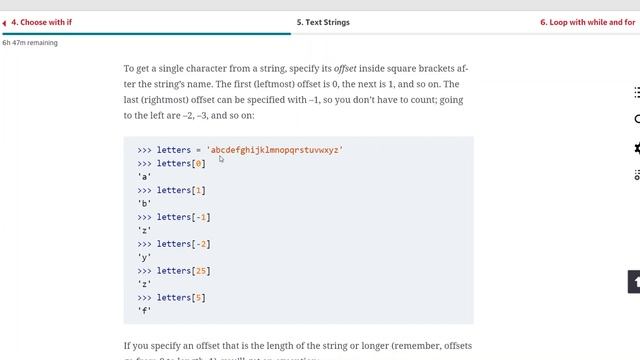Open the table of contents list icon
This screenshot has height=360, width=640.
637,92
